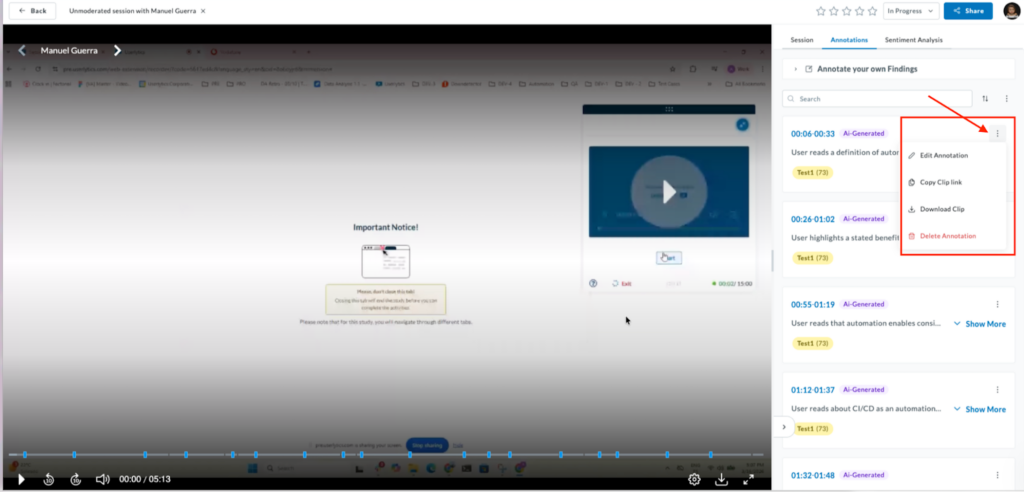Jump to the 00:55-01:19 timestamp
Image resolution: width=1024 pixels, height=492 pixels.
click(812, 304)
